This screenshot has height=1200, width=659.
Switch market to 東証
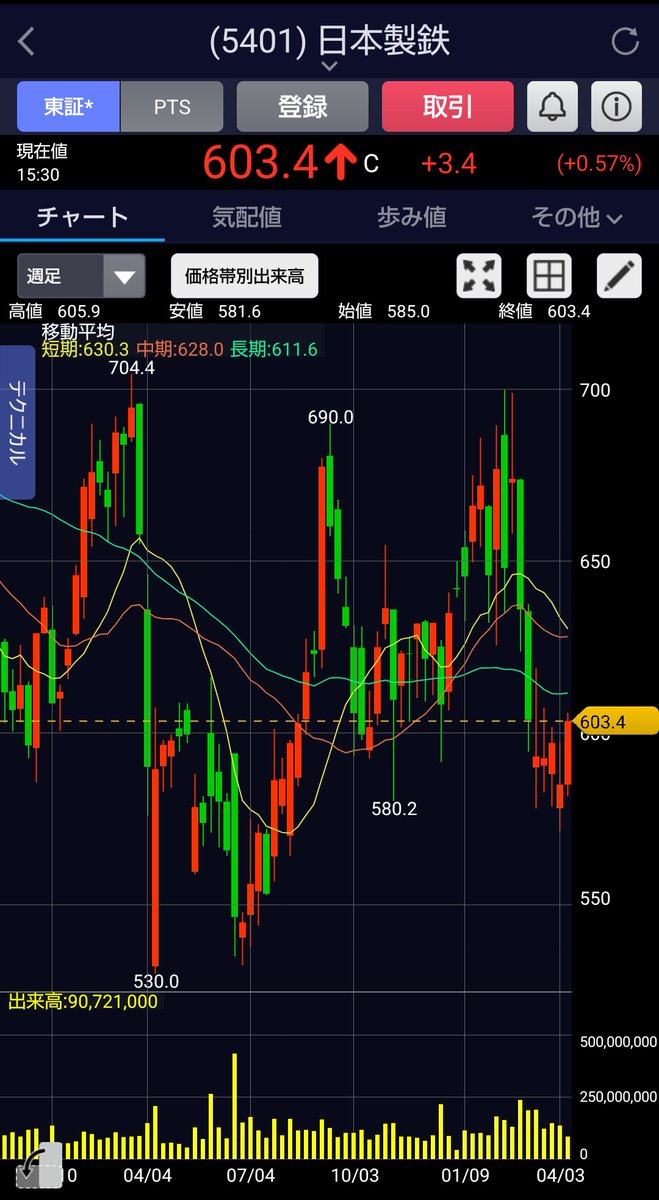coord(68,107)
